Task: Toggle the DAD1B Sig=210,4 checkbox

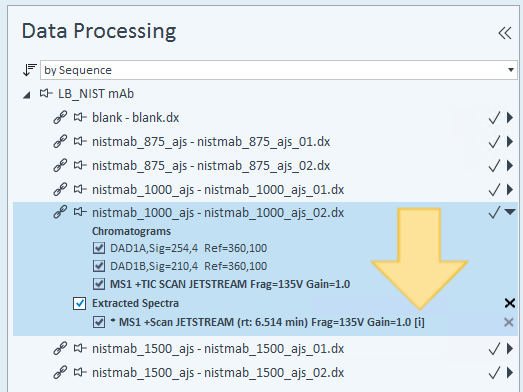Action: (x=99, y=266)
